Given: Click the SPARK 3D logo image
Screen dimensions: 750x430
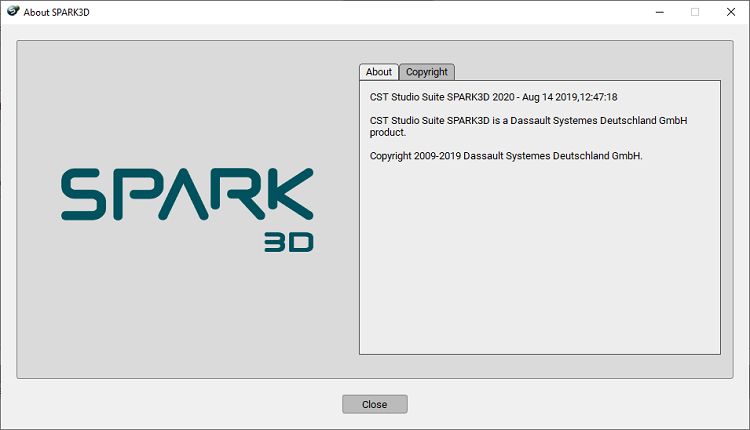Looking at the screenshot, I should pos(187,209).
